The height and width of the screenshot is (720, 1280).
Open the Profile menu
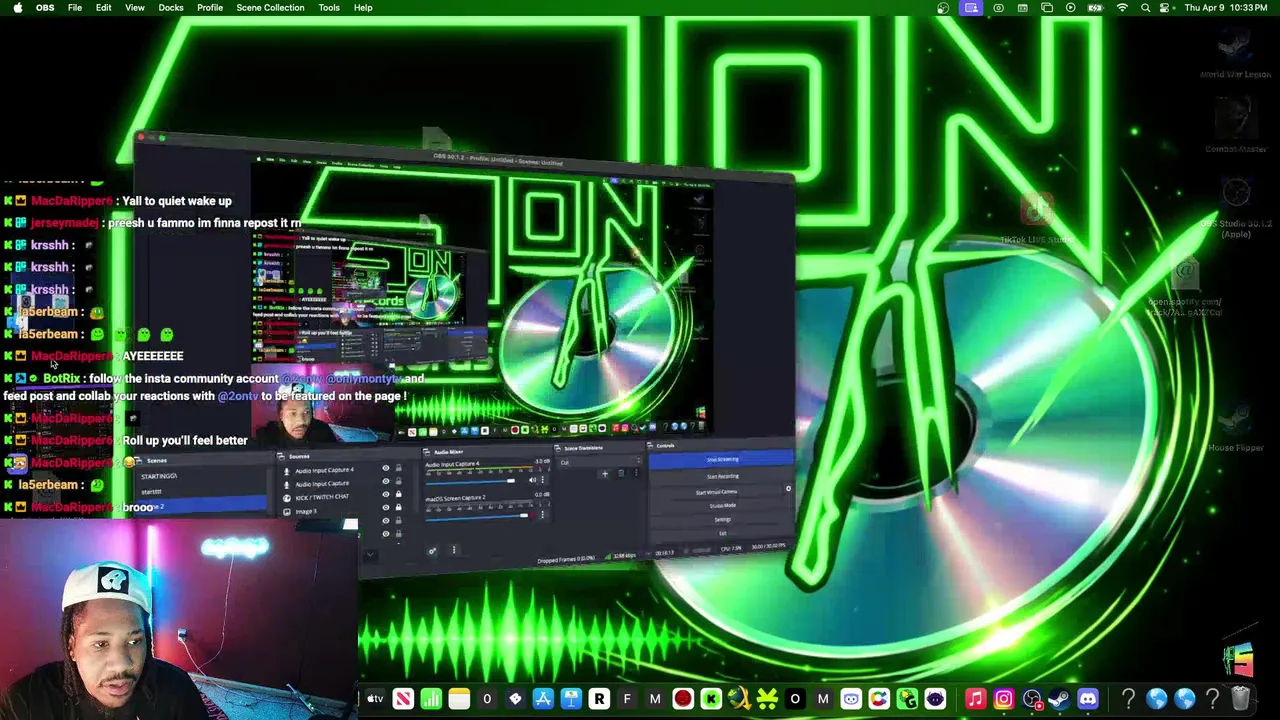pos(210,8)
